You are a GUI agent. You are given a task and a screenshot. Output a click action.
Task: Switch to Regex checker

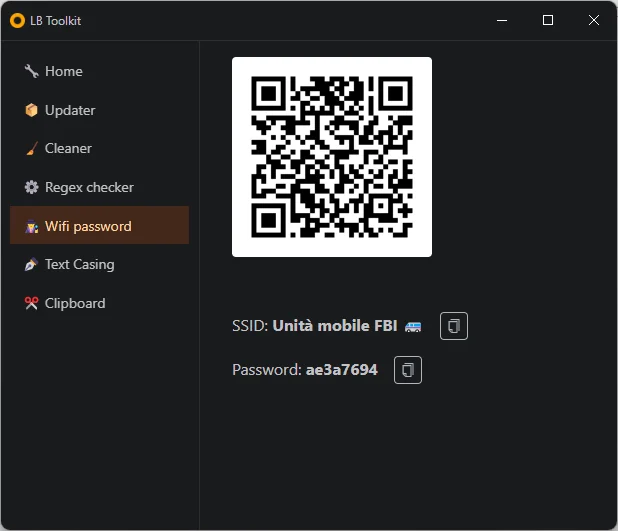(99, 187)
